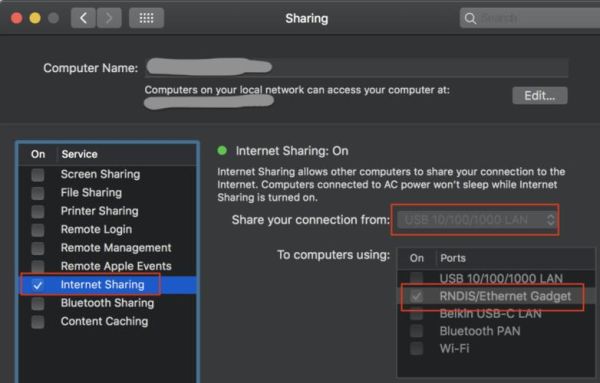Screen dimensions: 600x383
Task: Enable the Bluetooth Sharing checkbox
Action: coord(38,303)
